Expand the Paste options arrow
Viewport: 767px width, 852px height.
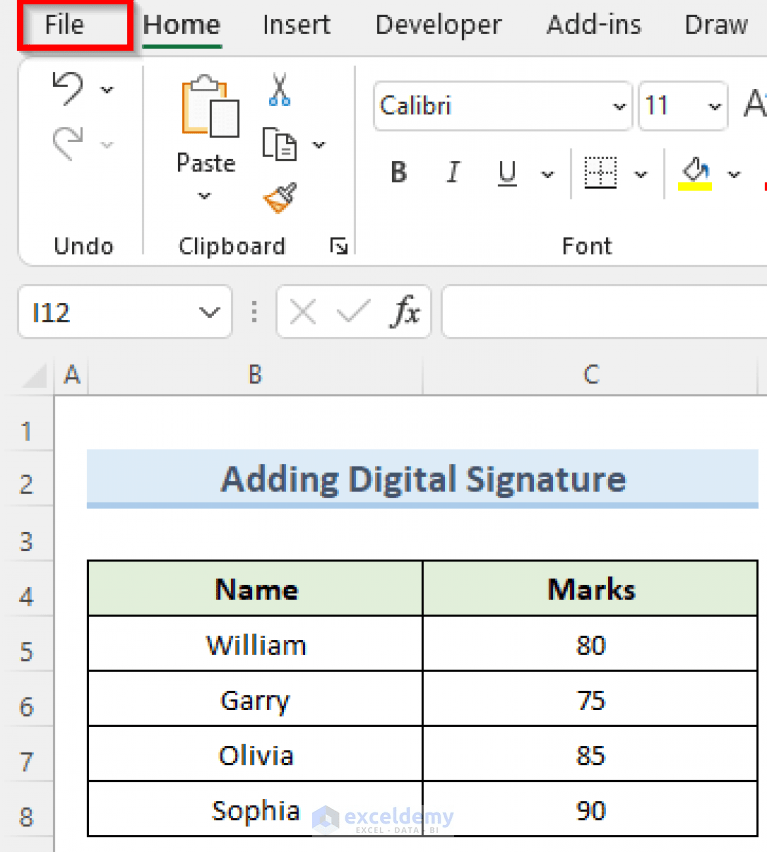[204, 196]
